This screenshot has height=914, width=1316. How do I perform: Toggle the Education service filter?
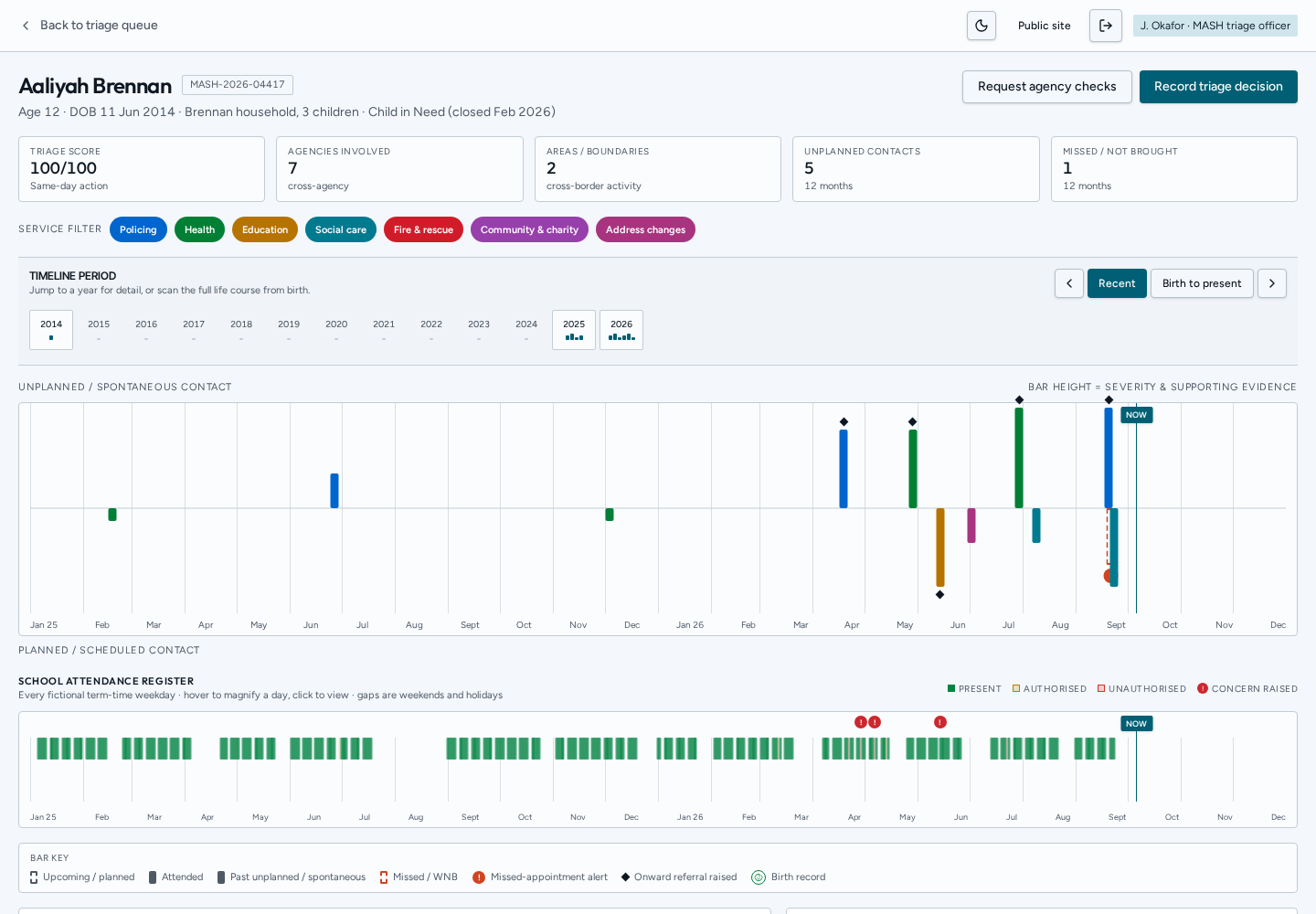265,229
